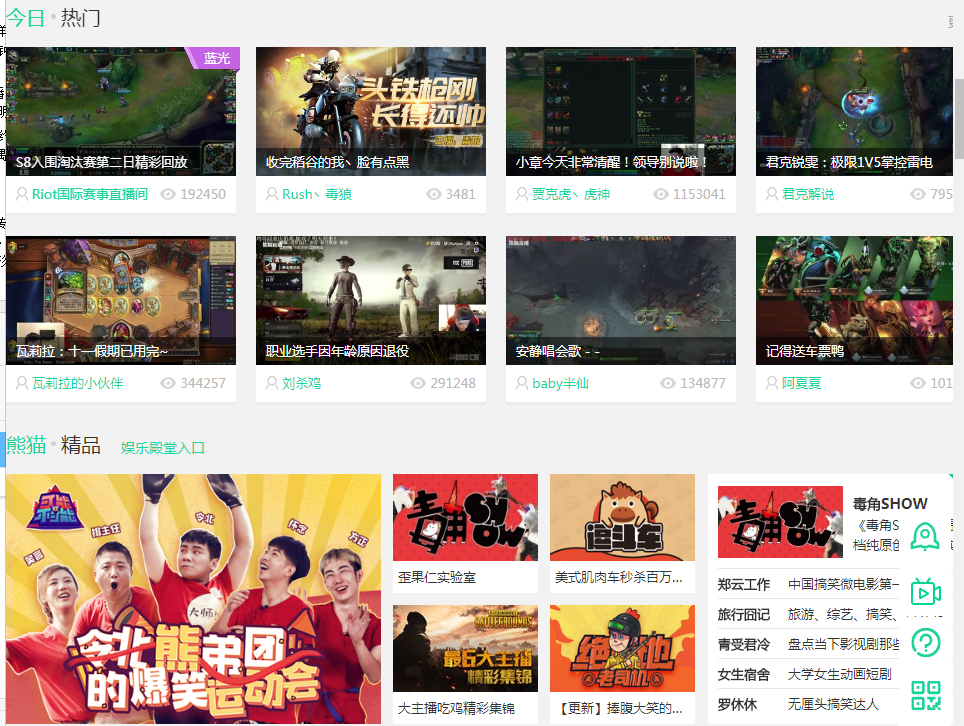Click viewer eye icon next to 192450
The image size is (964, 726).
pyautogui.click(x=168, y=194)
